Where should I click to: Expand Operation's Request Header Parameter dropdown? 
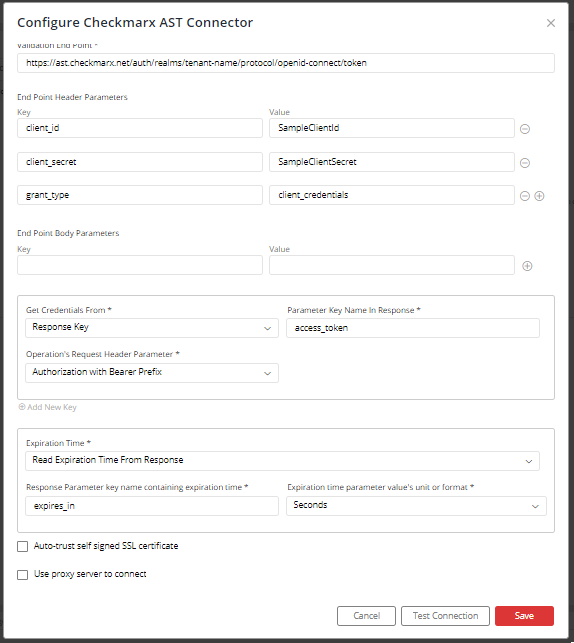(152, 373)
